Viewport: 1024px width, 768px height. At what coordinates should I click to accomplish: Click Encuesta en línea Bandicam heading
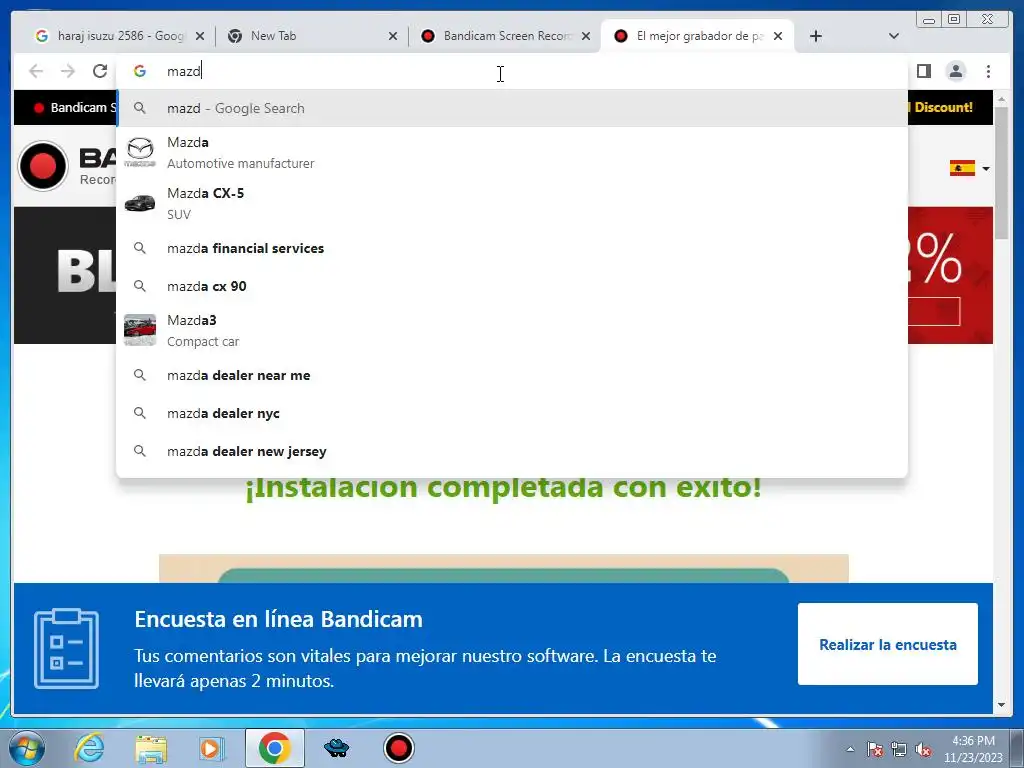(278, 619)
